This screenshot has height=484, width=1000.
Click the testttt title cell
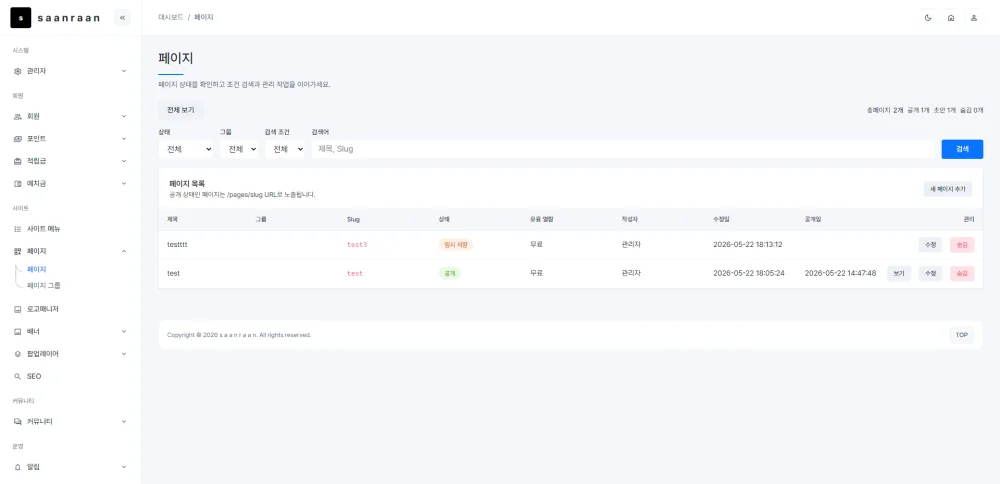pyautogui.click(x=177, y=245)
